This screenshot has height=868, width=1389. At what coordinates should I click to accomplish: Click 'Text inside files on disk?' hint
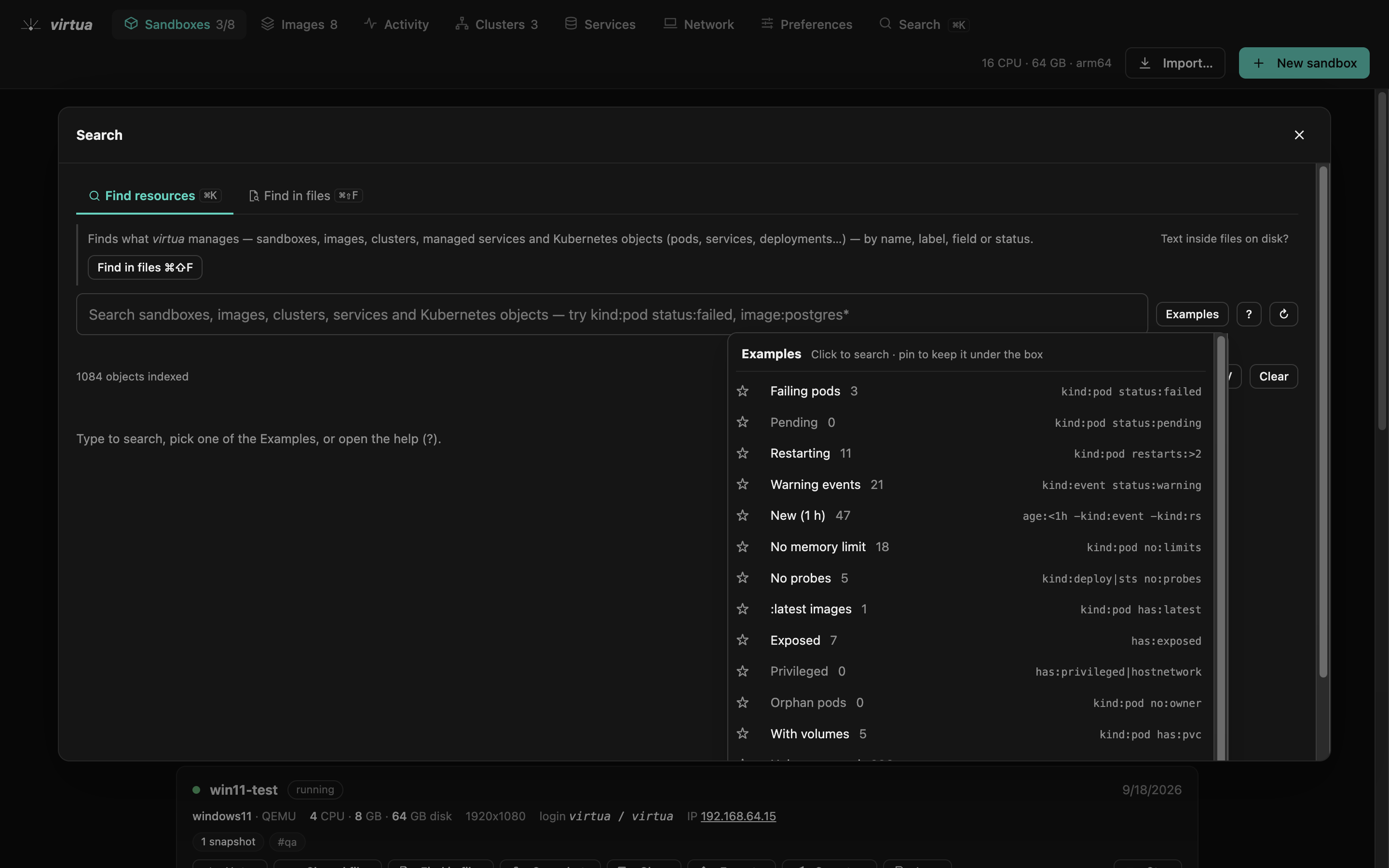click(1224, 239)
